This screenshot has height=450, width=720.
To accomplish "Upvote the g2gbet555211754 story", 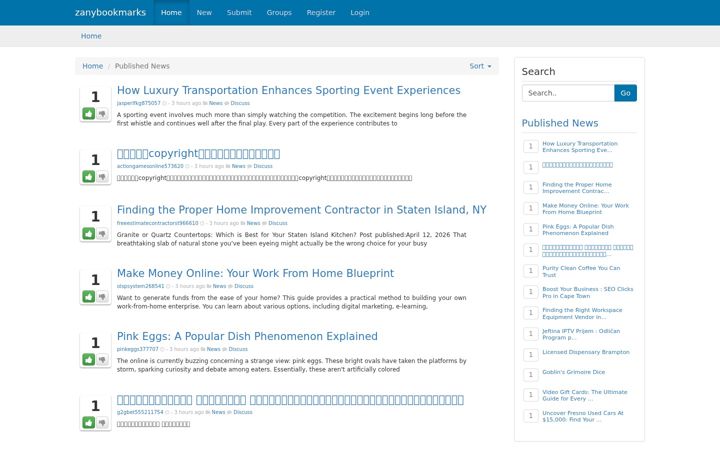I will coord(89,422).
